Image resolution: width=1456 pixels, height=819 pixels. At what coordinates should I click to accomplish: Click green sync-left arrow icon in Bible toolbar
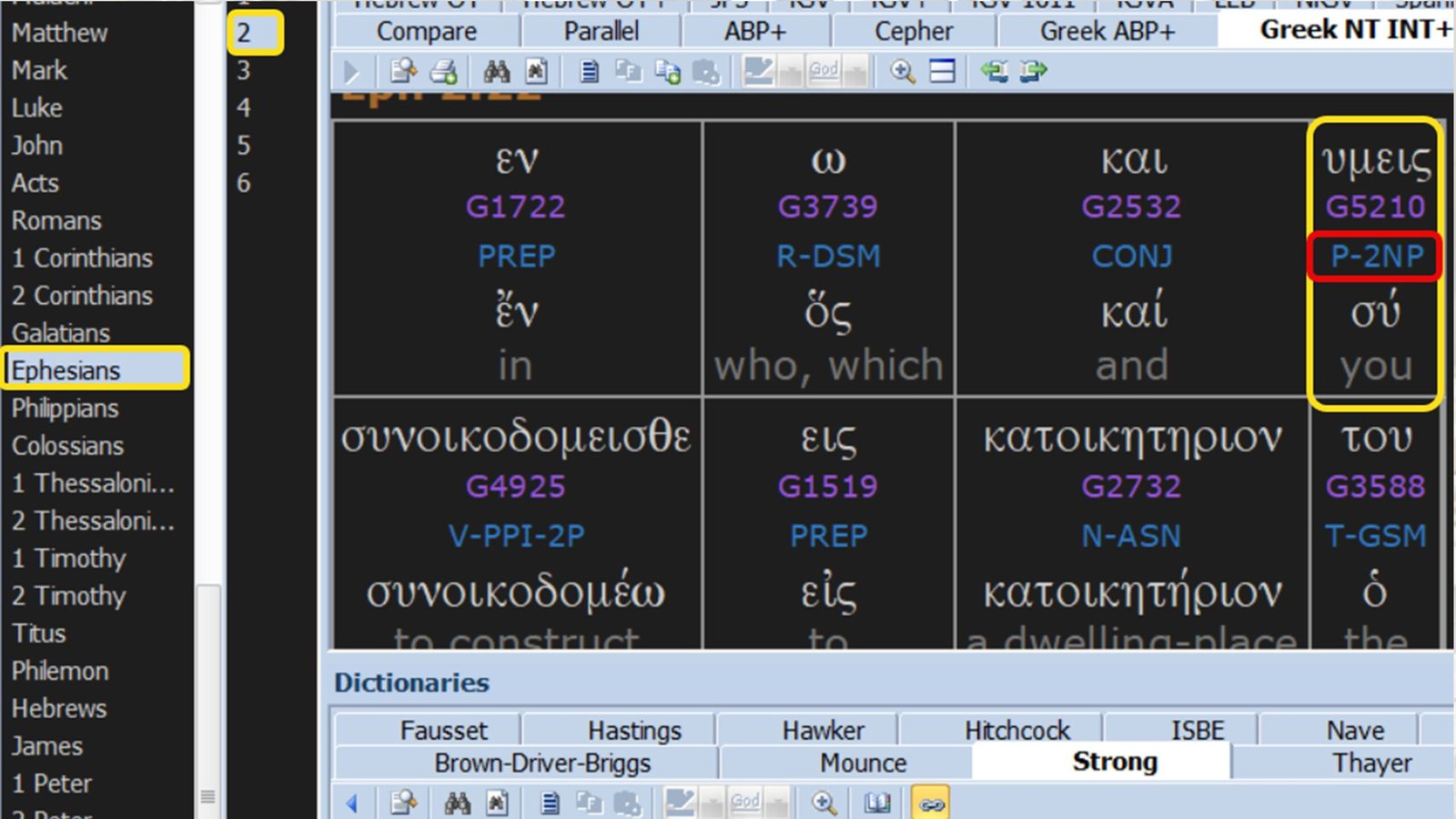pos(994,71)
